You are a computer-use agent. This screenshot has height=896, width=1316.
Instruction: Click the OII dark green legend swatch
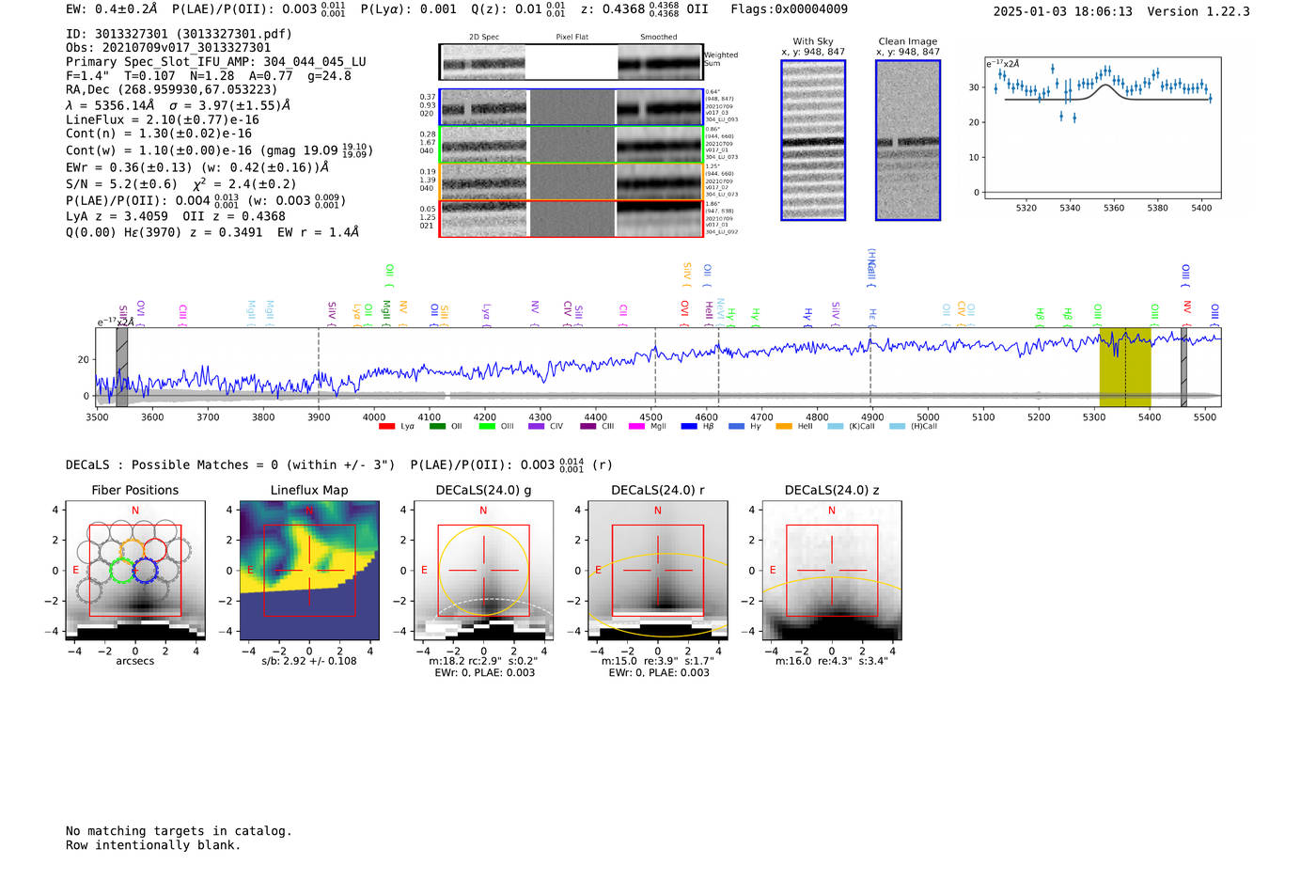[437, 427]
